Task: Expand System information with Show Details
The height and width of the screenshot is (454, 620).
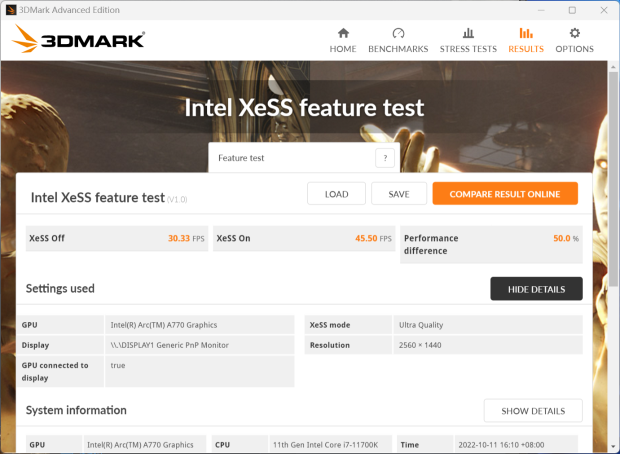Action: pyautogui.click(x=533, y=411)
